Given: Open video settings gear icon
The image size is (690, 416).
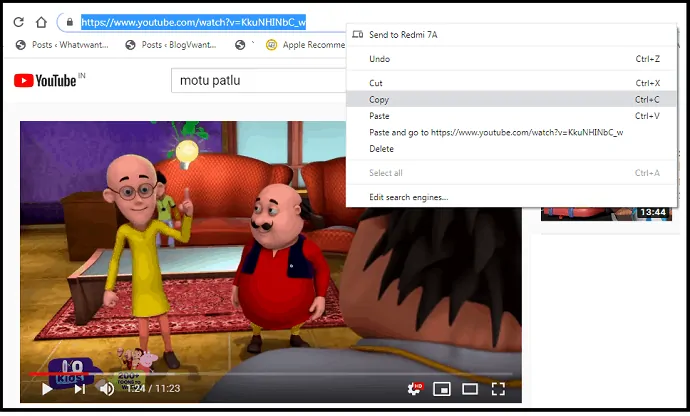Looking at the screenshot, I should pyautogui.click(x=415, y=388).
